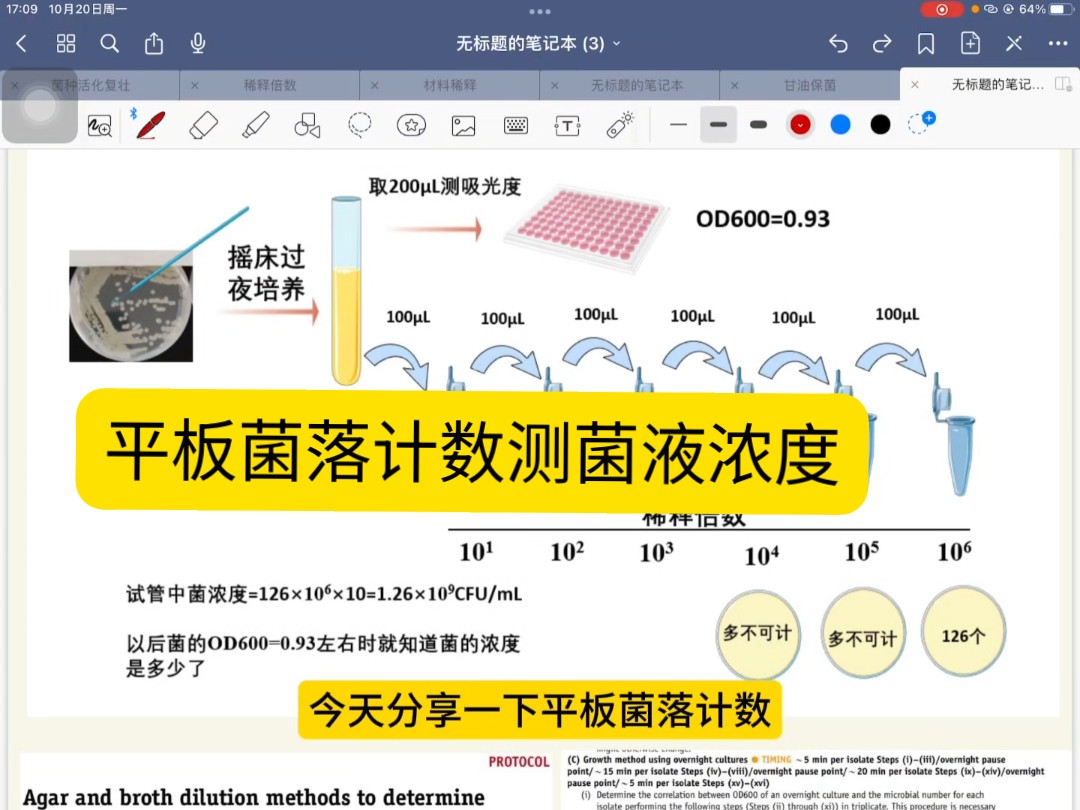
Task: Tap the AssistiveTouch floating button
Action: tap(39, 106)
